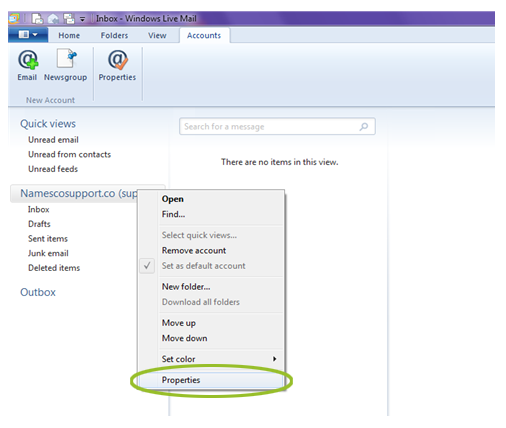
Task: Click the send/receive quick access icon
Action: [x=69, y=19]
